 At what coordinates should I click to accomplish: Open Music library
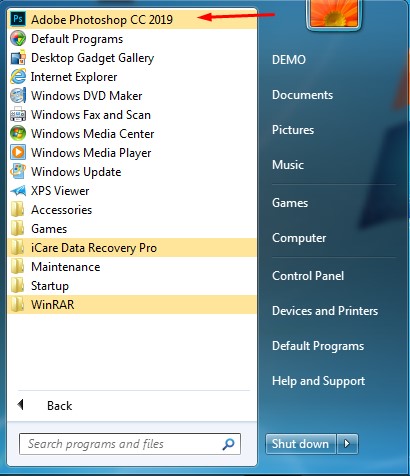[x=288, y=165]
